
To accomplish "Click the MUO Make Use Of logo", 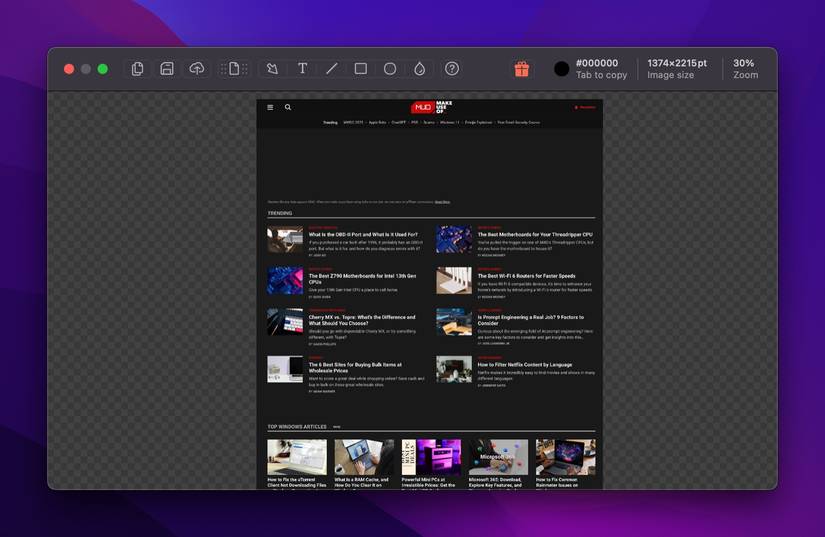I will point(431,107).
